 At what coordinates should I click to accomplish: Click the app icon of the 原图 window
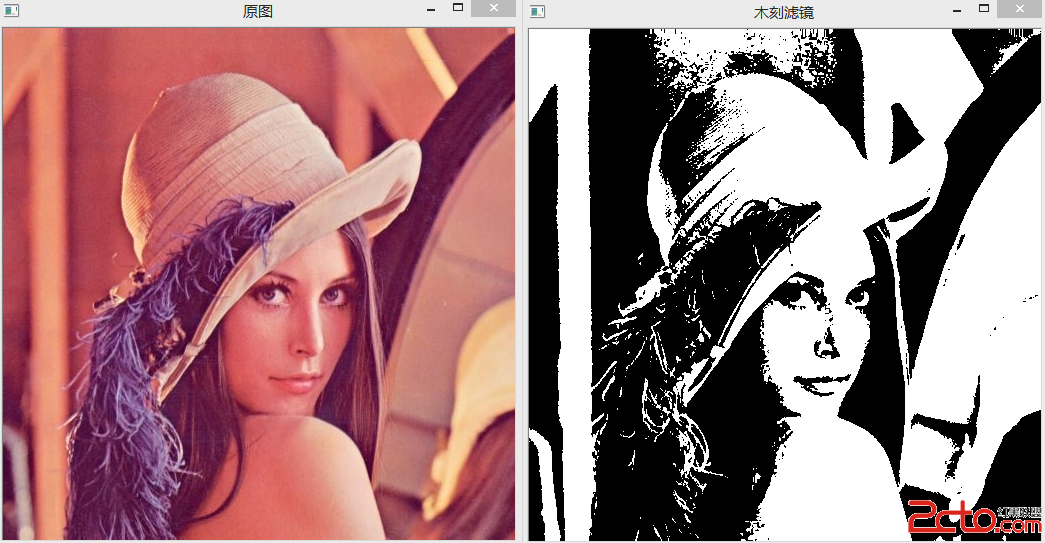coord(11,11)
